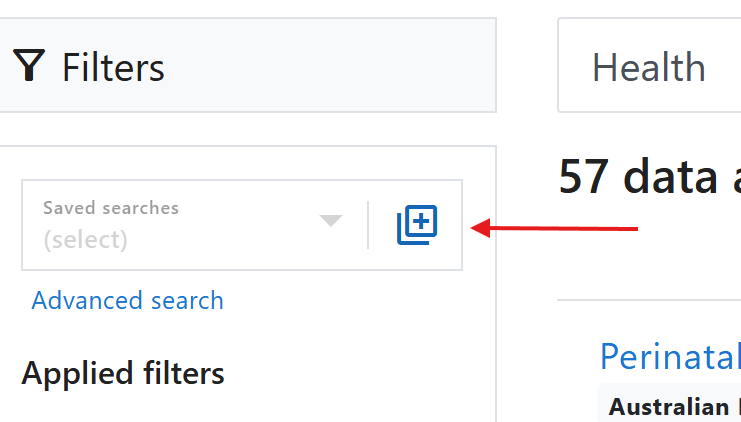The width and height of the screenshot is (741, 422).
Task: Click the Filters panel header
Action: point(248,65)
